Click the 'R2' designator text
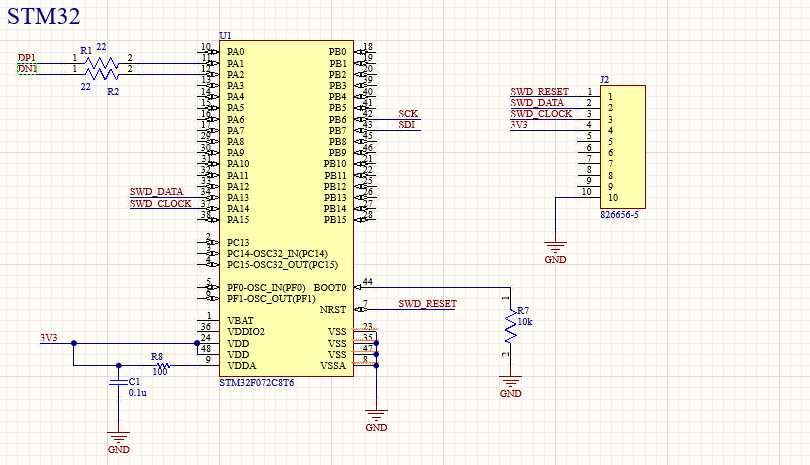The height and width of the screenshot is (465, 810). tap(113, 91)
